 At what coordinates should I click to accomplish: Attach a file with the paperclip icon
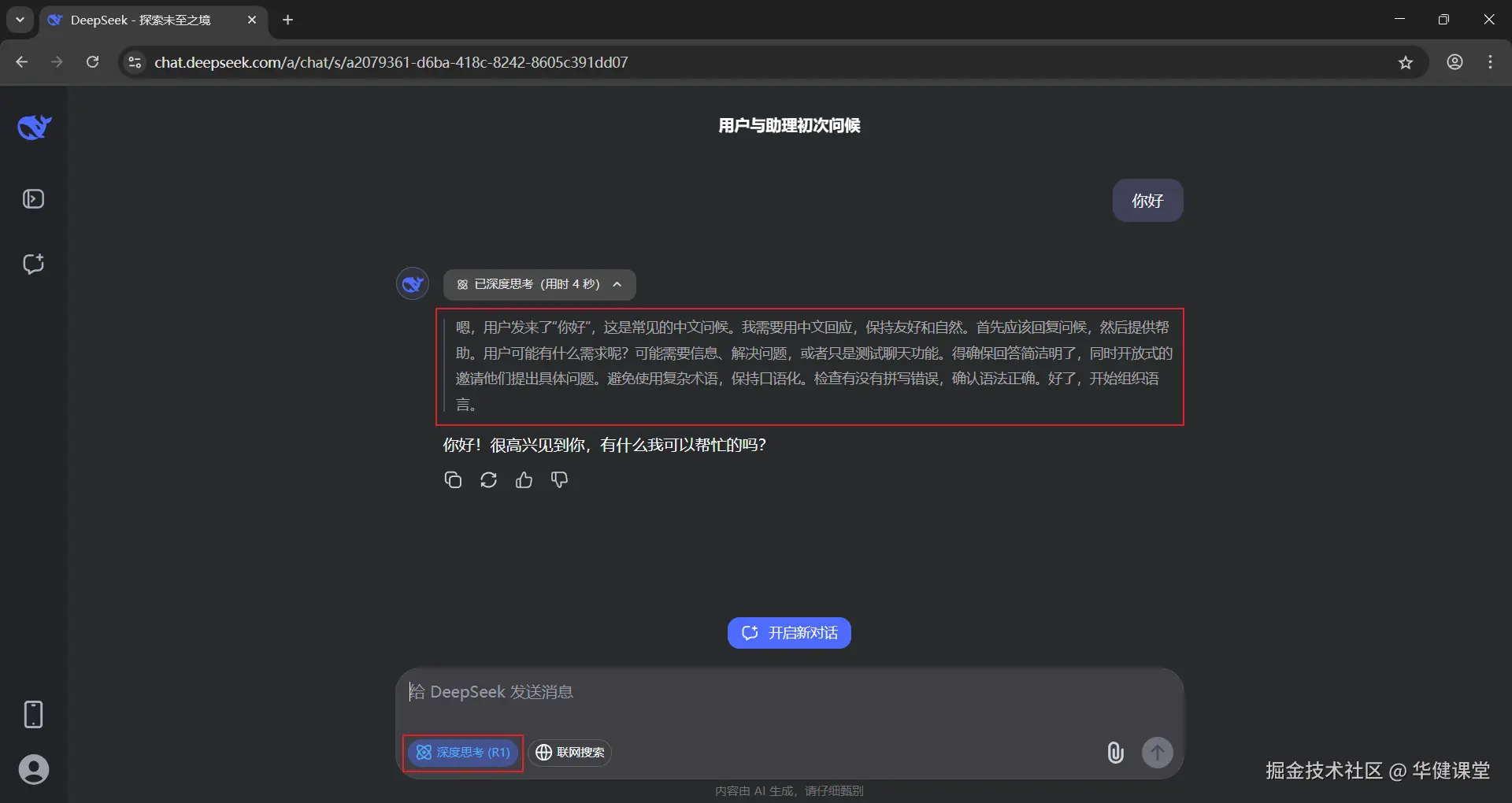tap(1115, 753)
